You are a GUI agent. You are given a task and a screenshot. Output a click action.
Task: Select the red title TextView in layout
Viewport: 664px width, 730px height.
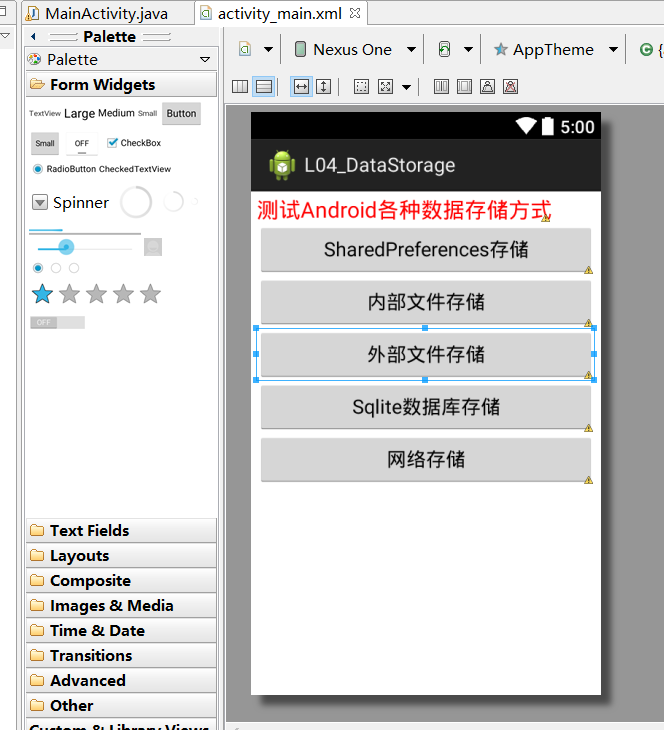404,210
